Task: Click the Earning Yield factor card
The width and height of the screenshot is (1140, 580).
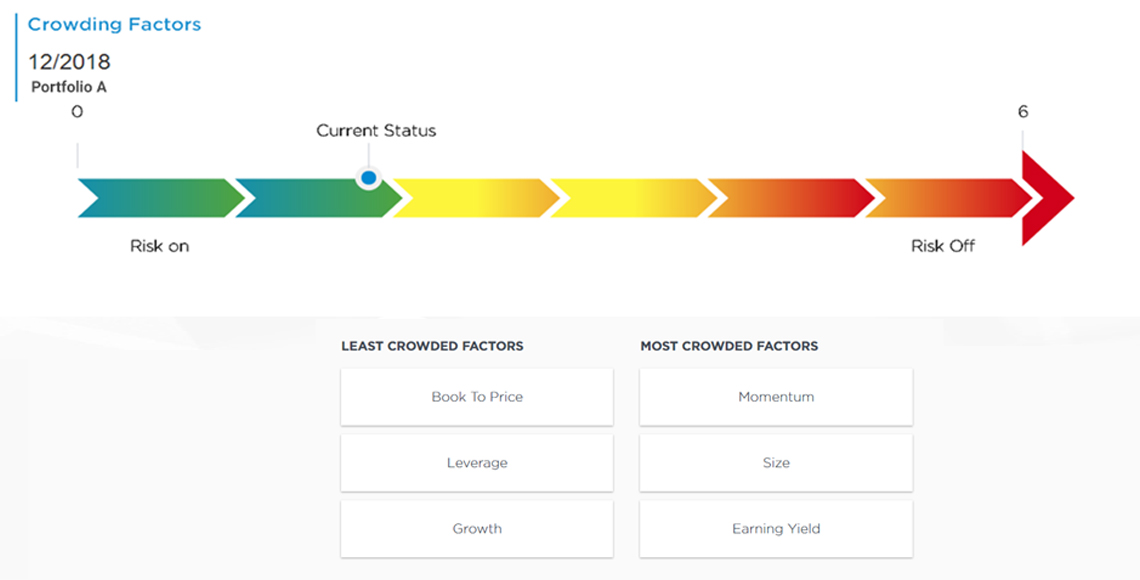Action: 776,529
